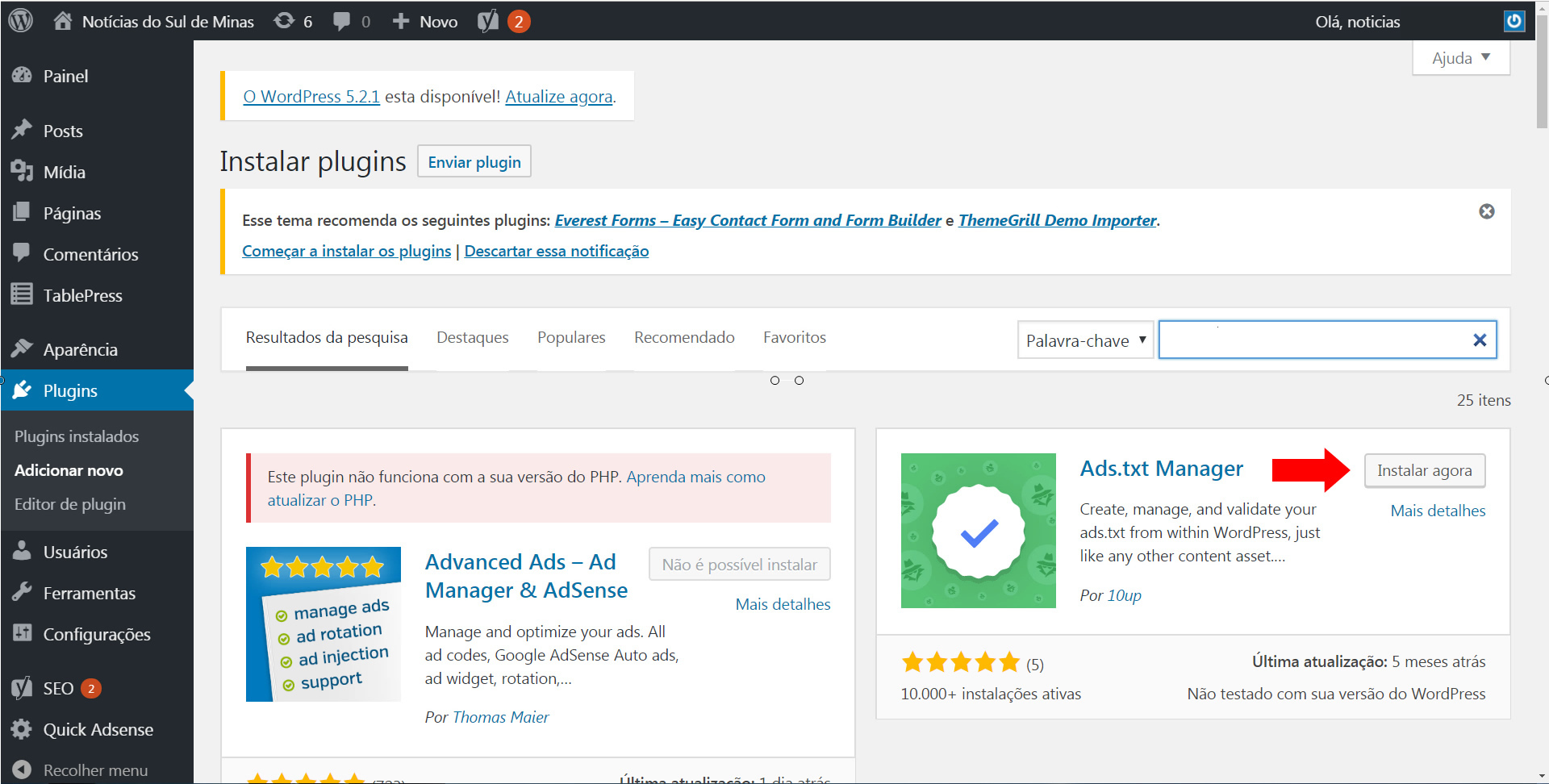Viewport: 1549px width, 784px height.
Task: Click Atualize agora link
Action: (x=559, y=97)
